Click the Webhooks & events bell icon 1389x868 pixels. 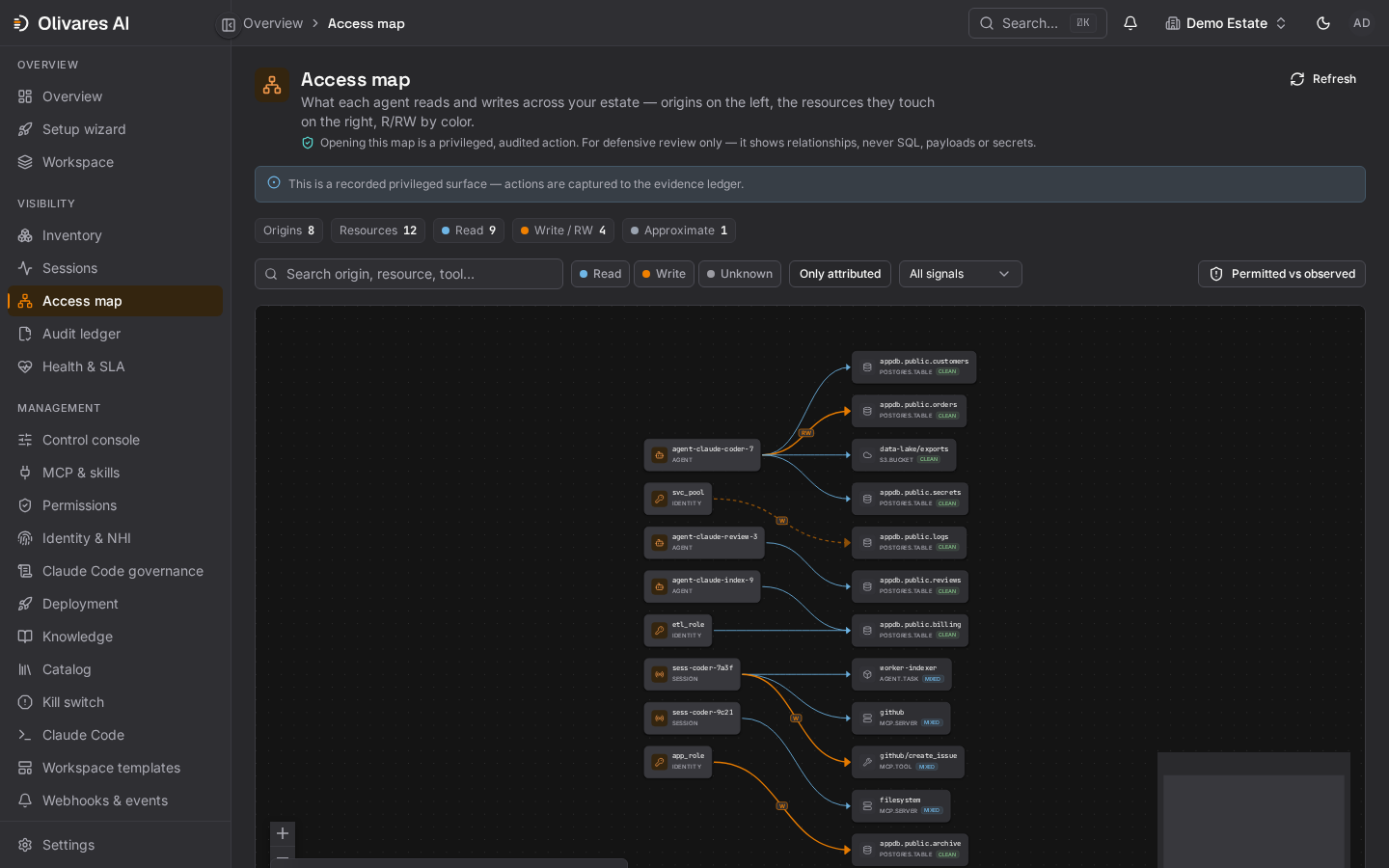[25, 800]
